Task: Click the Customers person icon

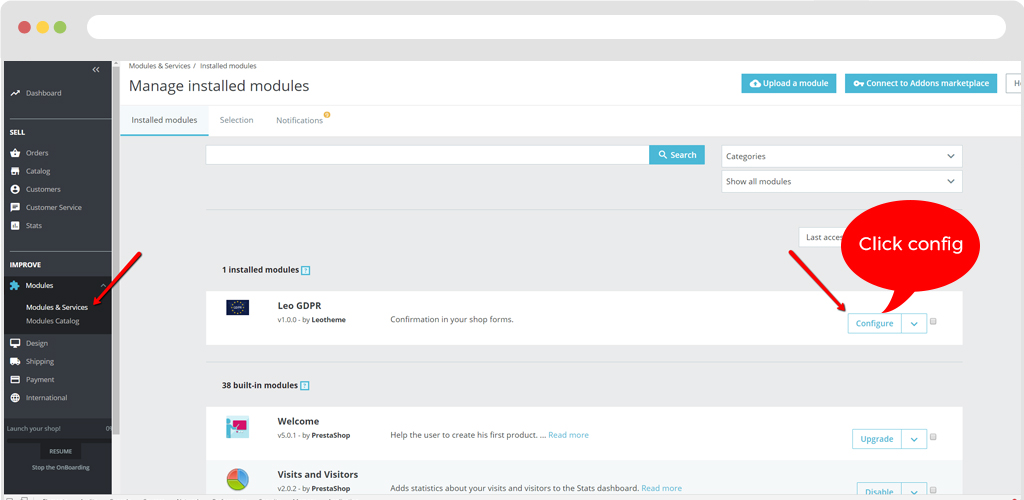Action: click(15, 189)
